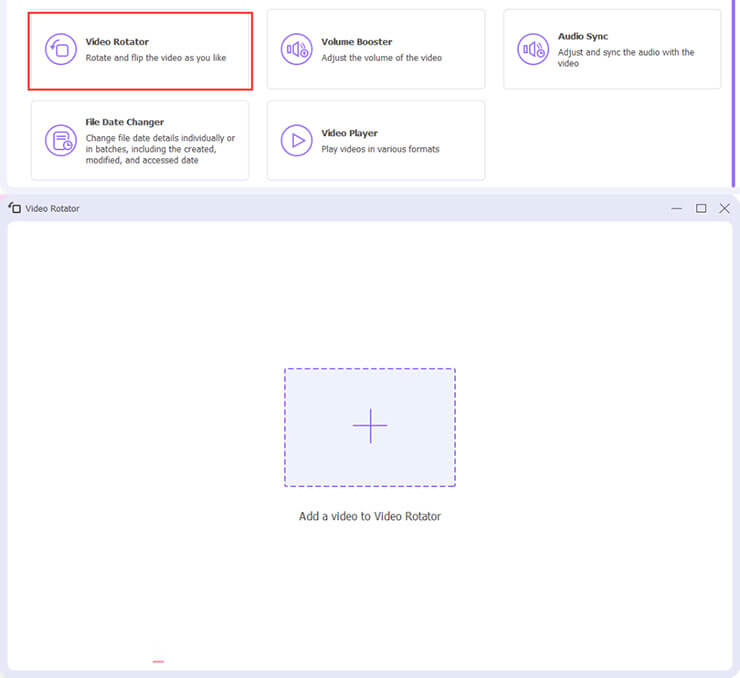Click 'Play videos in various formats' text
Viewport: 740px width, 678px height.
coord(380,149)
